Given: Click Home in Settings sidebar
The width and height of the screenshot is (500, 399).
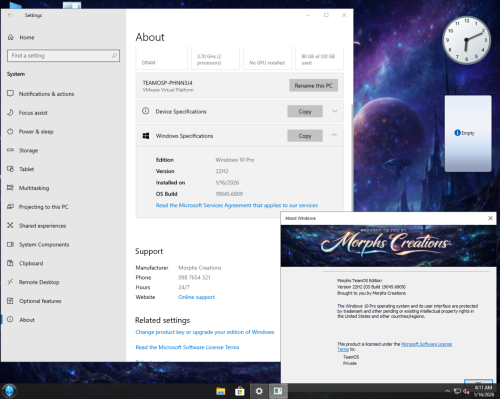Looking at the screenshot, I should point(27,37).
